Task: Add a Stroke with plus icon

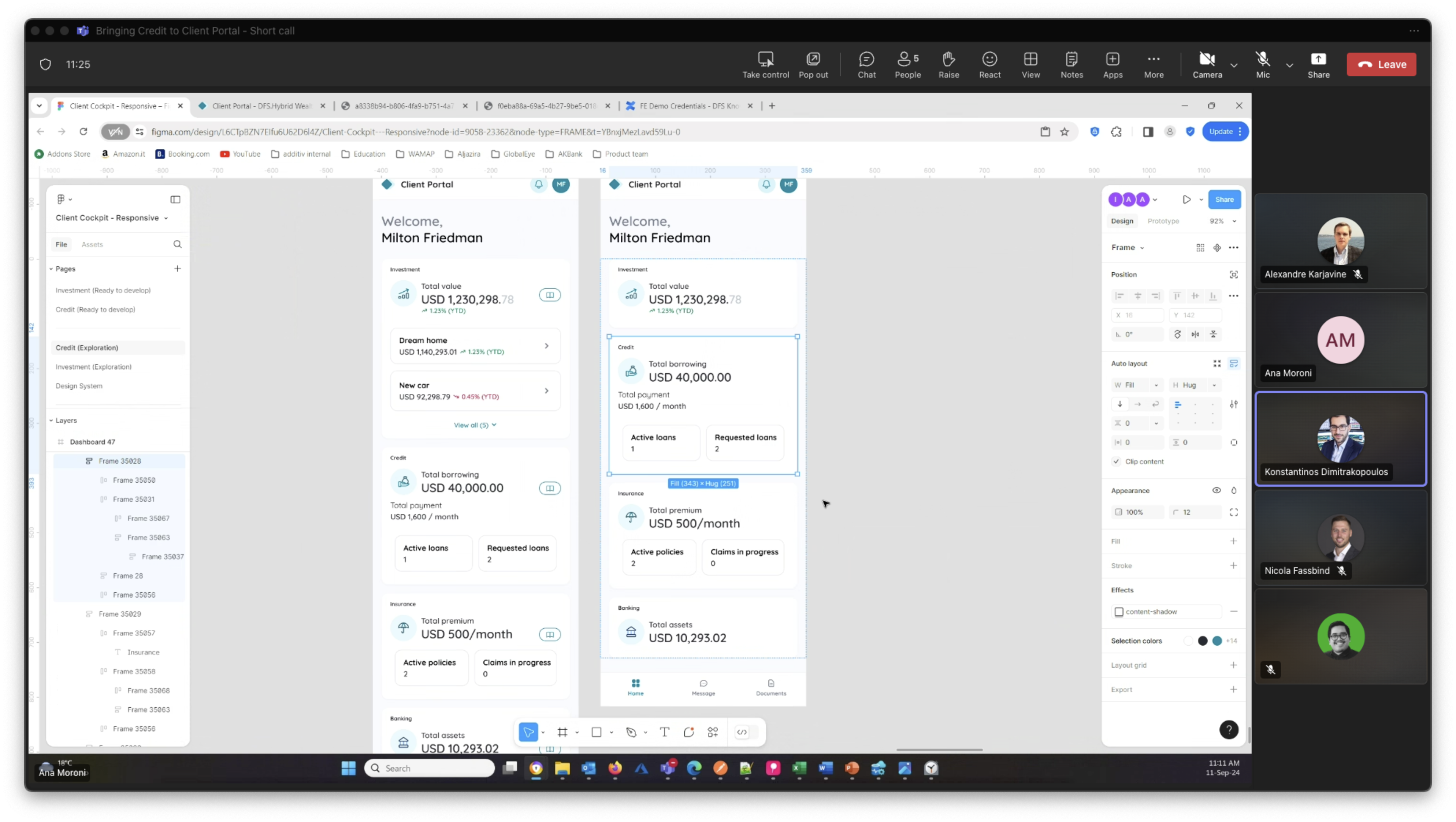Action: point(1233,565)
